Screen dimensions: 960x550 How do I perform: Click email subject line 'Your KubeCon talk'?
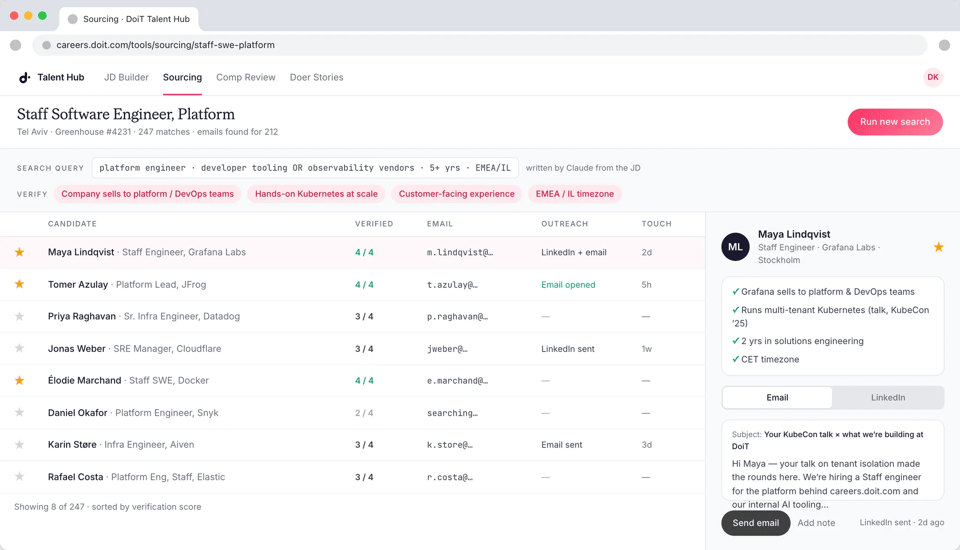coord(828,440)
